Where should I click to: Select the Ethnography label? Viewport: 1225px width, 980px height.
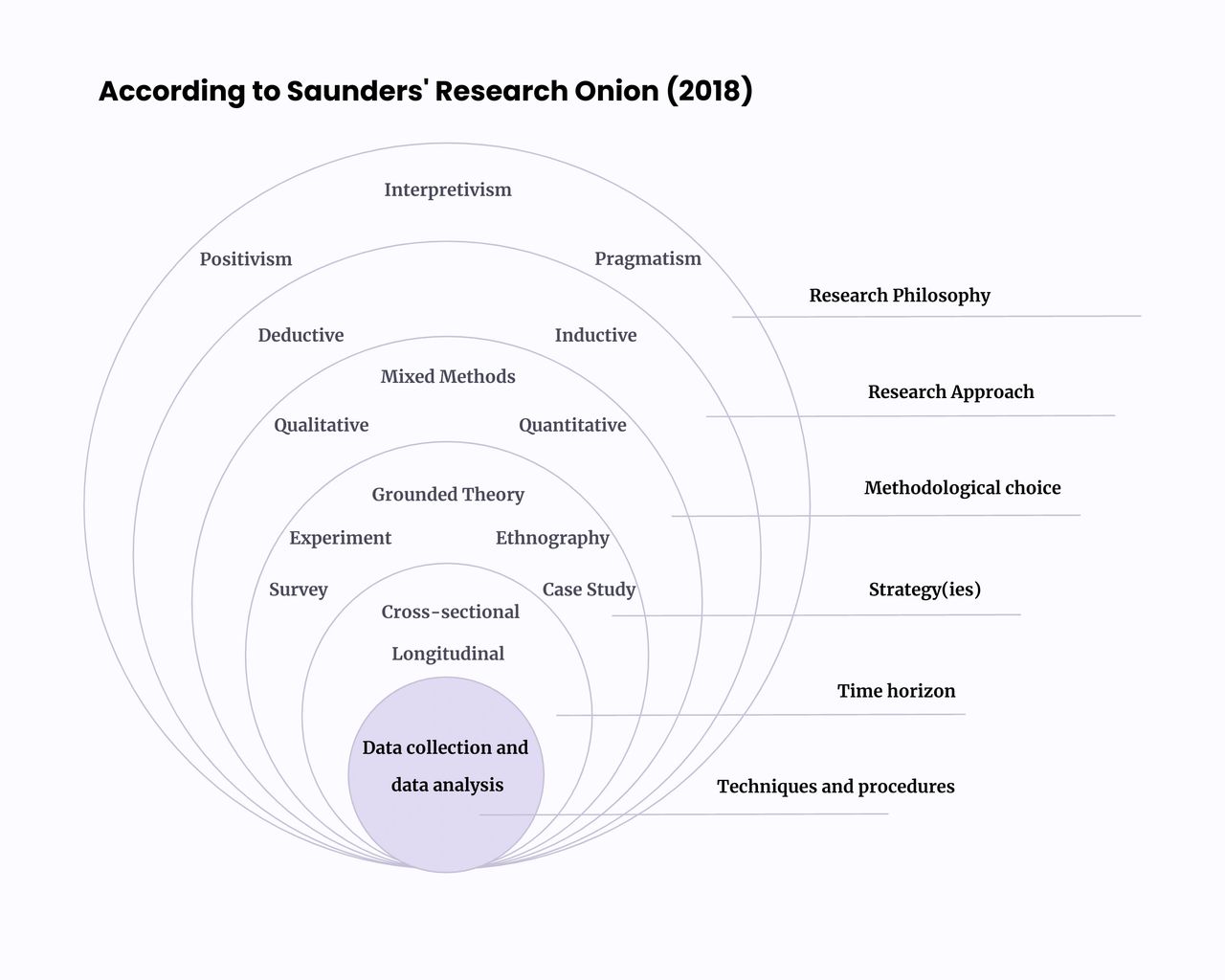pos(552,538)
